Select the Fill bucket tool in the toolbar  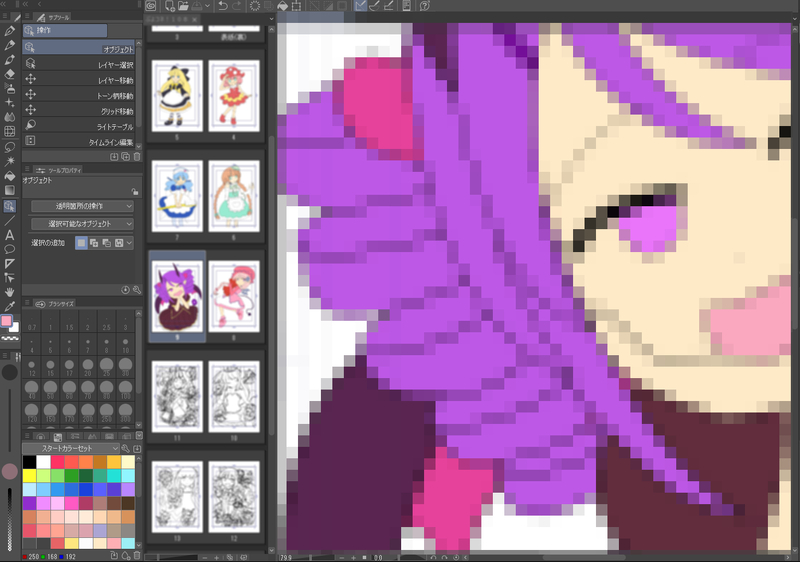(10, 176)
